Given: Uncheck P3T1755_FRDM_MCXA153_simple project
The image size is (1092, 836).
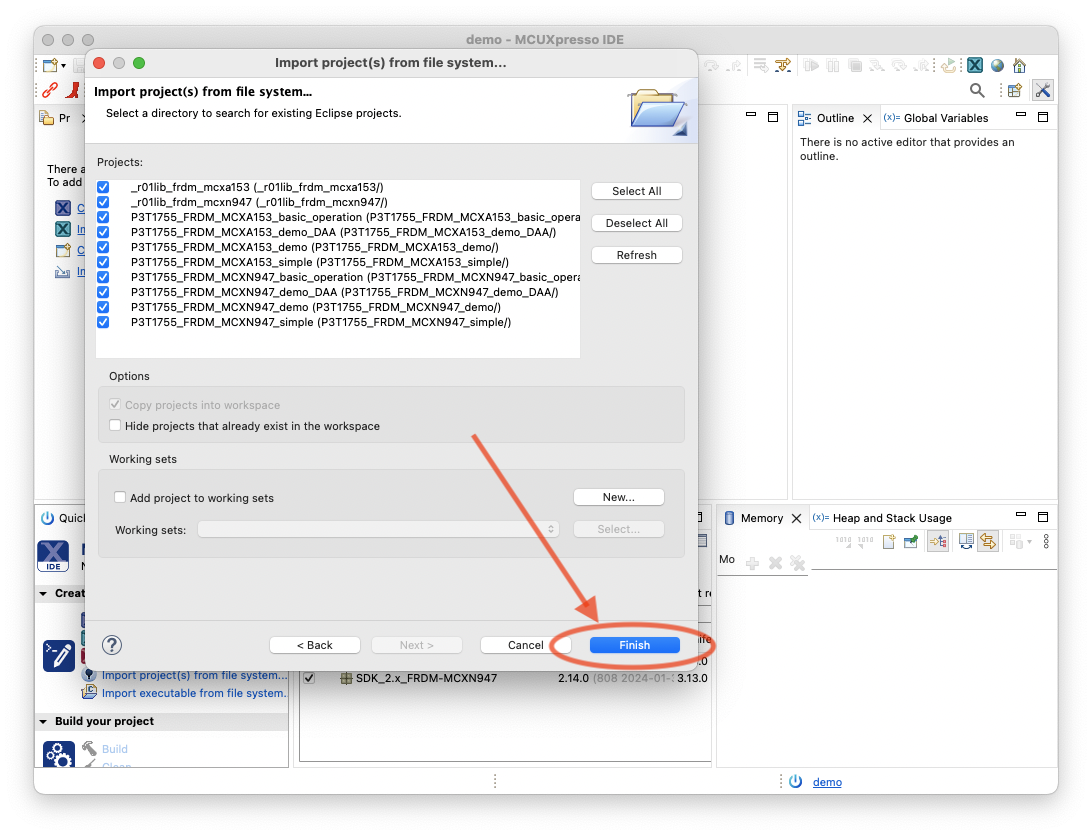Looking at the screenshot, I should pos(103,262).
